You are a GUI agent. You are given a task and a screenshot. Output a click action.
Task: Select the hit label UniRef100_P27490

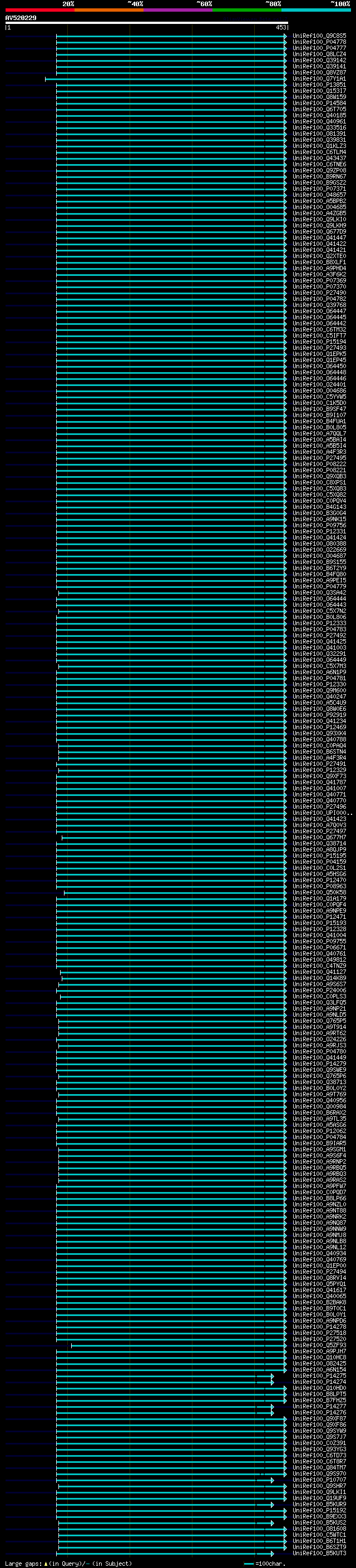(x=319, y=293)
